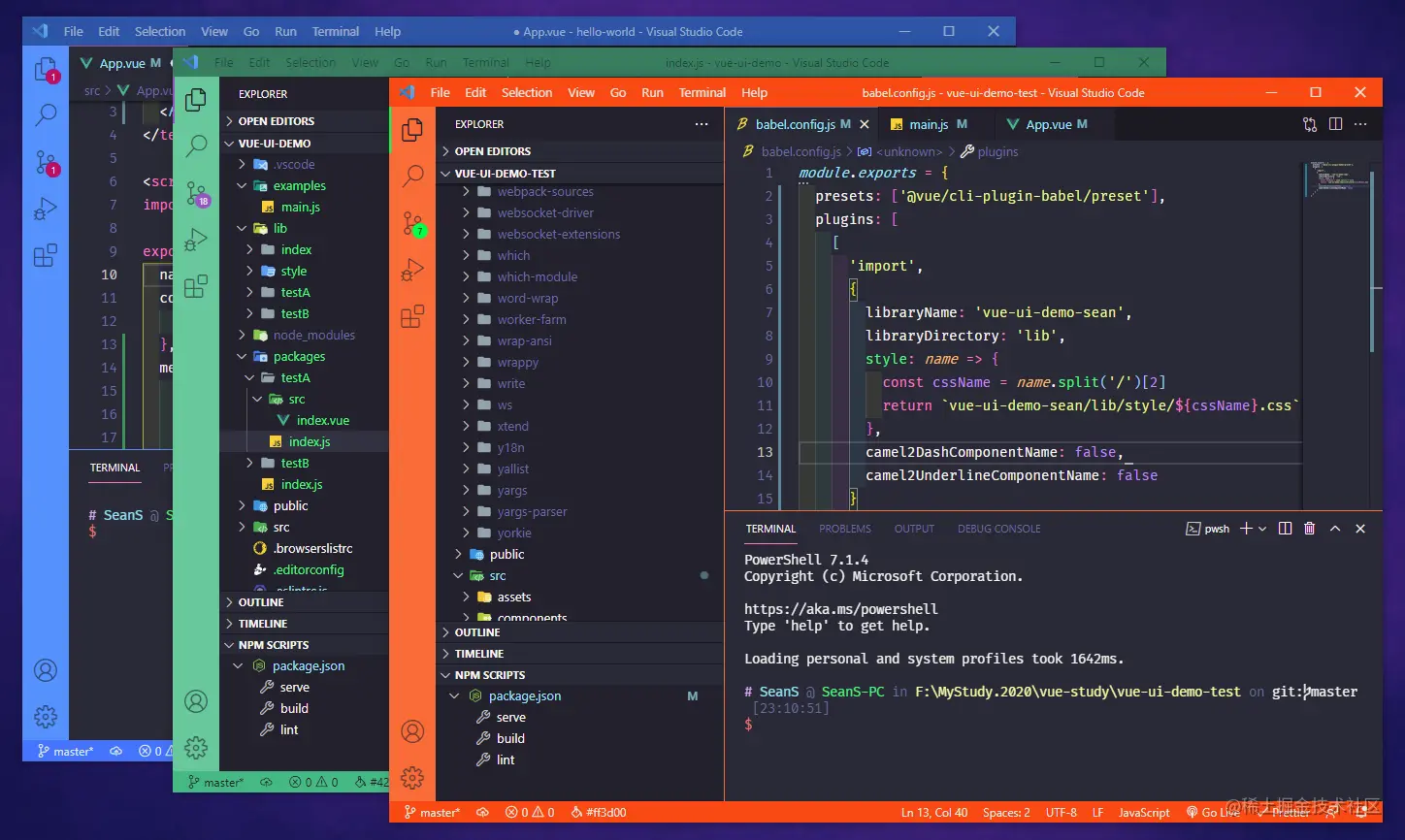Show errors and warnings in orange status bar
Screen dimensions: 1405x840
point(530,813)
